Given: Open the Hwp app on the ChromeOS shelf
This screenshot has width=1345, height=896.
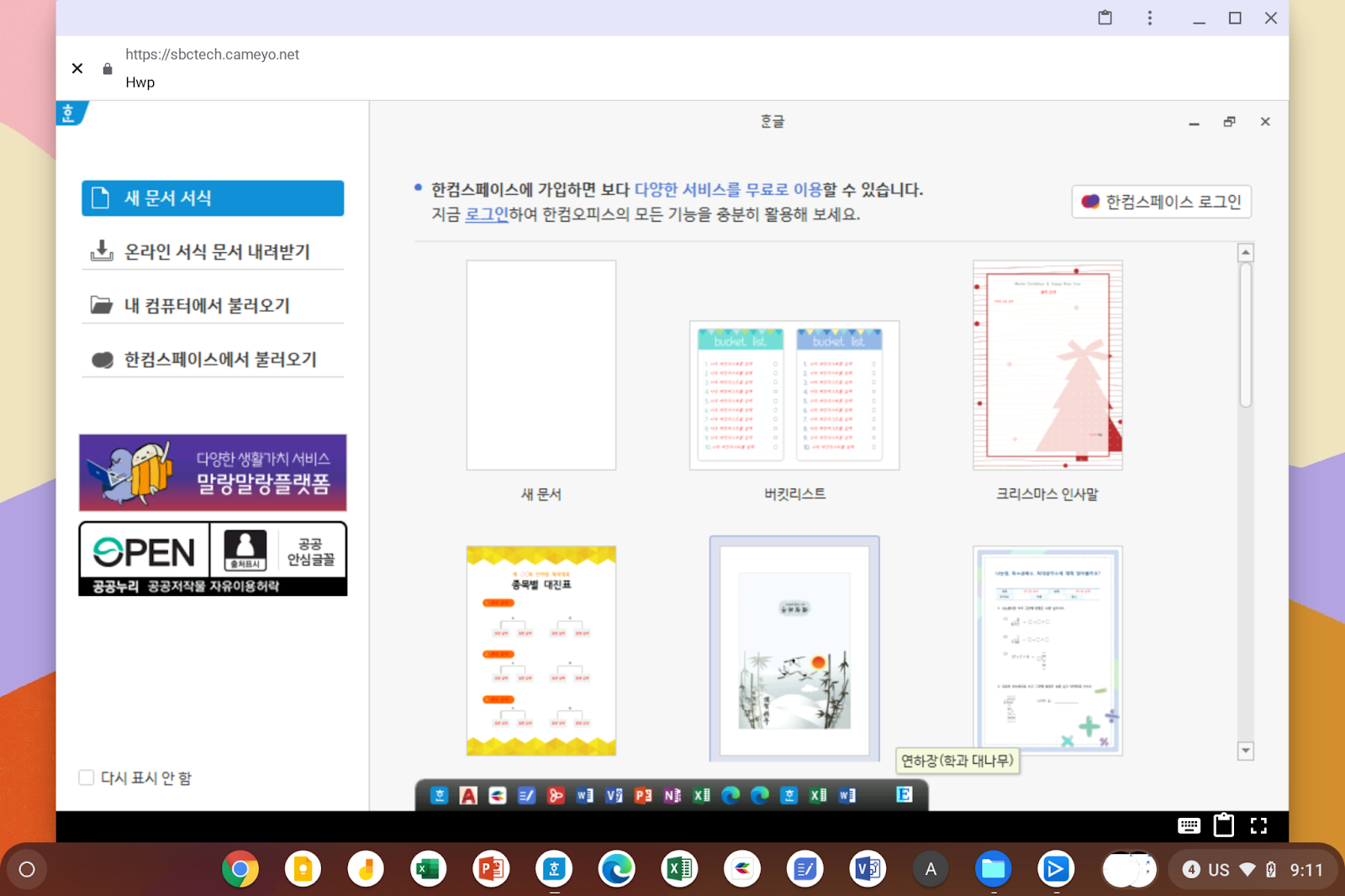Looking at the screenshot, I should click(x=554, y=869).
